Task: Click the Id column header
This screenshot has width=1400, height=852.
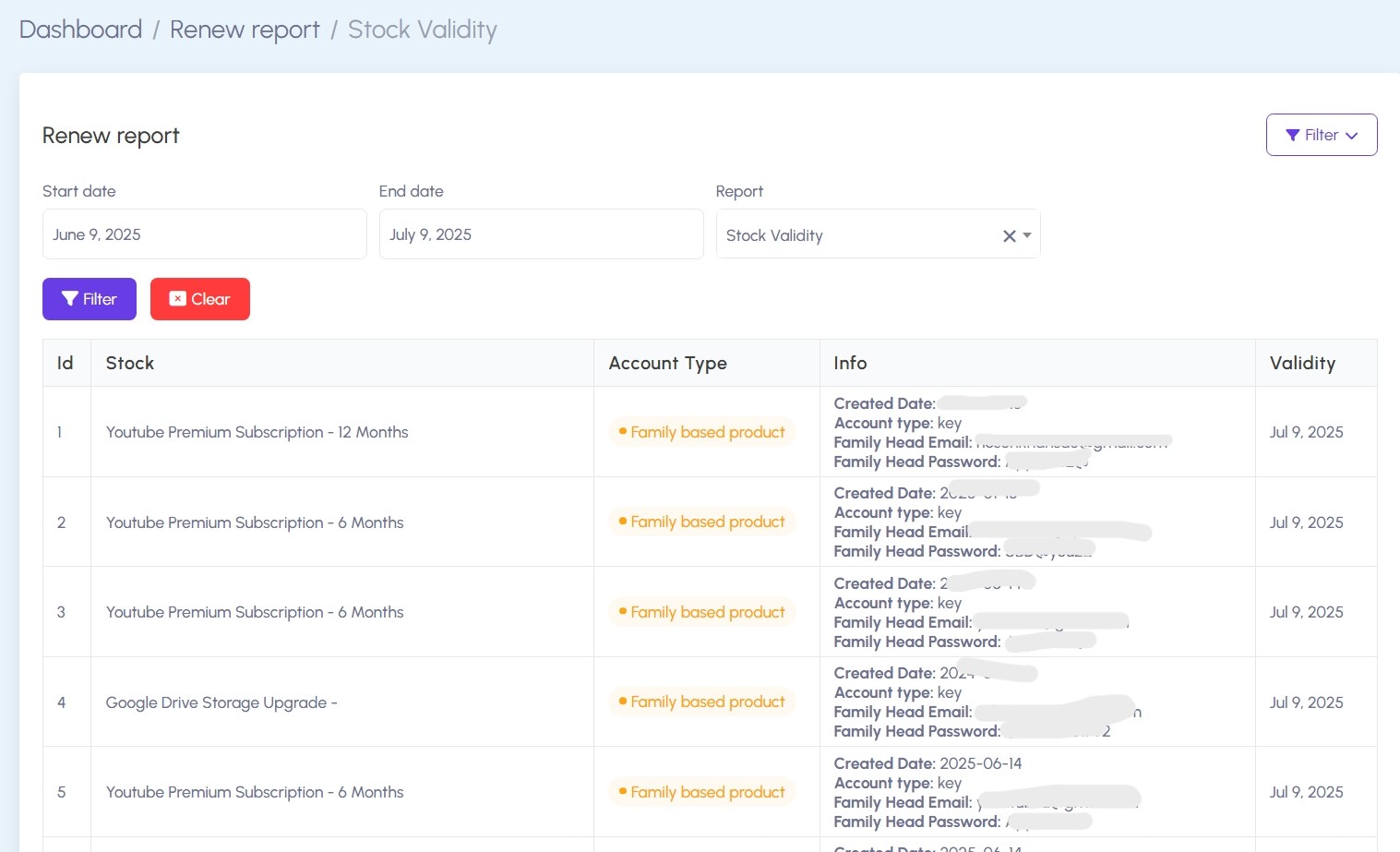Action: pos(65,363)
